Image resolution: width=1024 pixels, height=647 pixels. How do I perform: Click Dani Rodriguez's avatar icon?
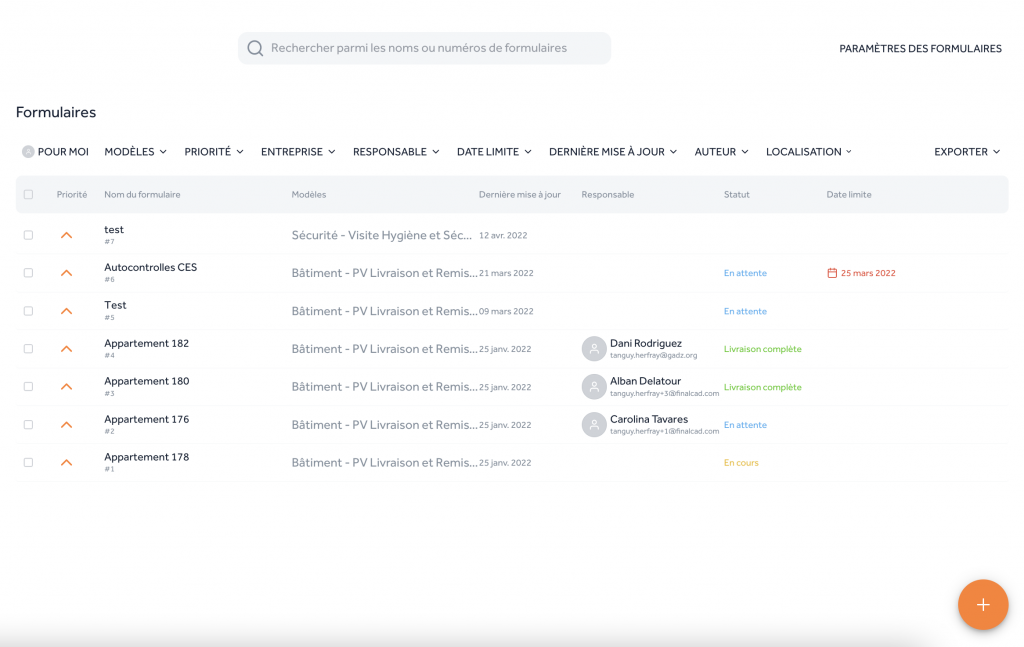(x=594, y=349)
